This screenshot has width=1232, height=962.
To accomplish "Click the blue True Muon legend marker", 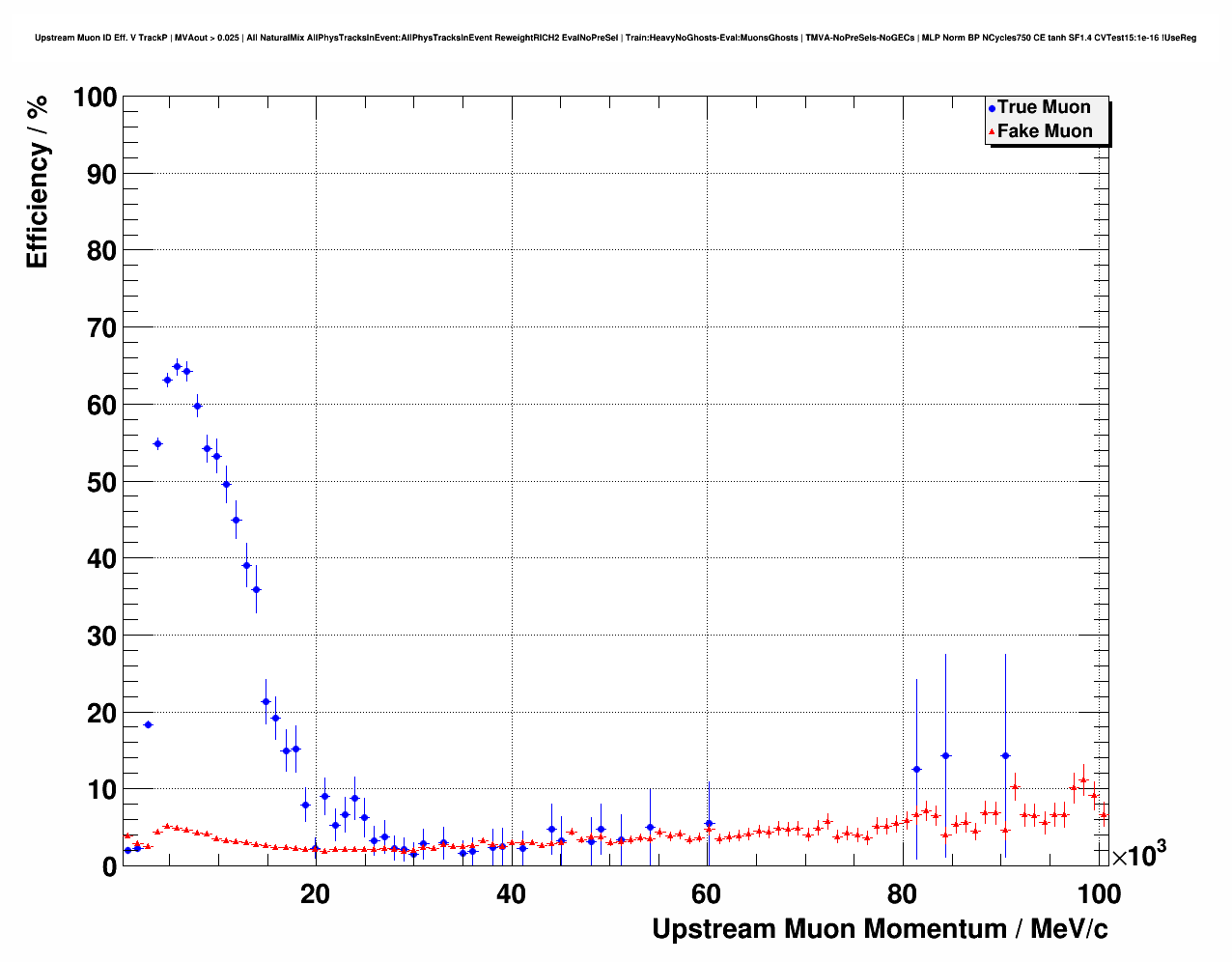I will coord(992,109).
